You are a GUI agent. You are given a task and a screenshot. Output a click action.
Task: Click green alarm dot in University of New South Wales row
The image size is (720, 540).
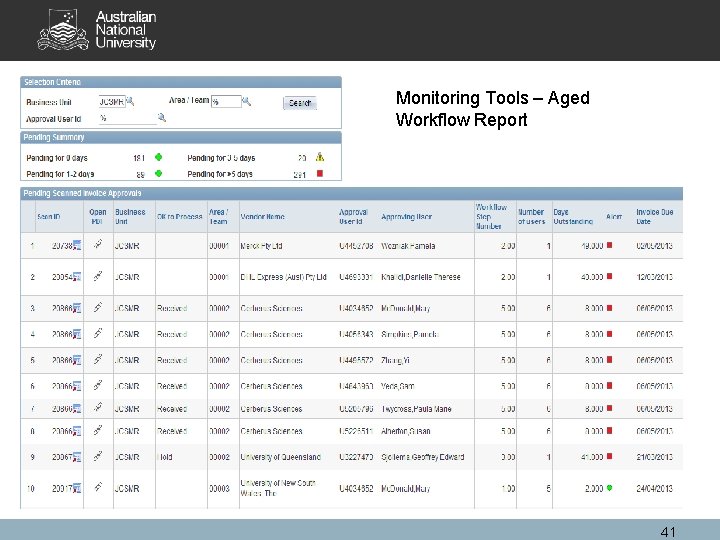pyautogui.click(x=609, y=488)
